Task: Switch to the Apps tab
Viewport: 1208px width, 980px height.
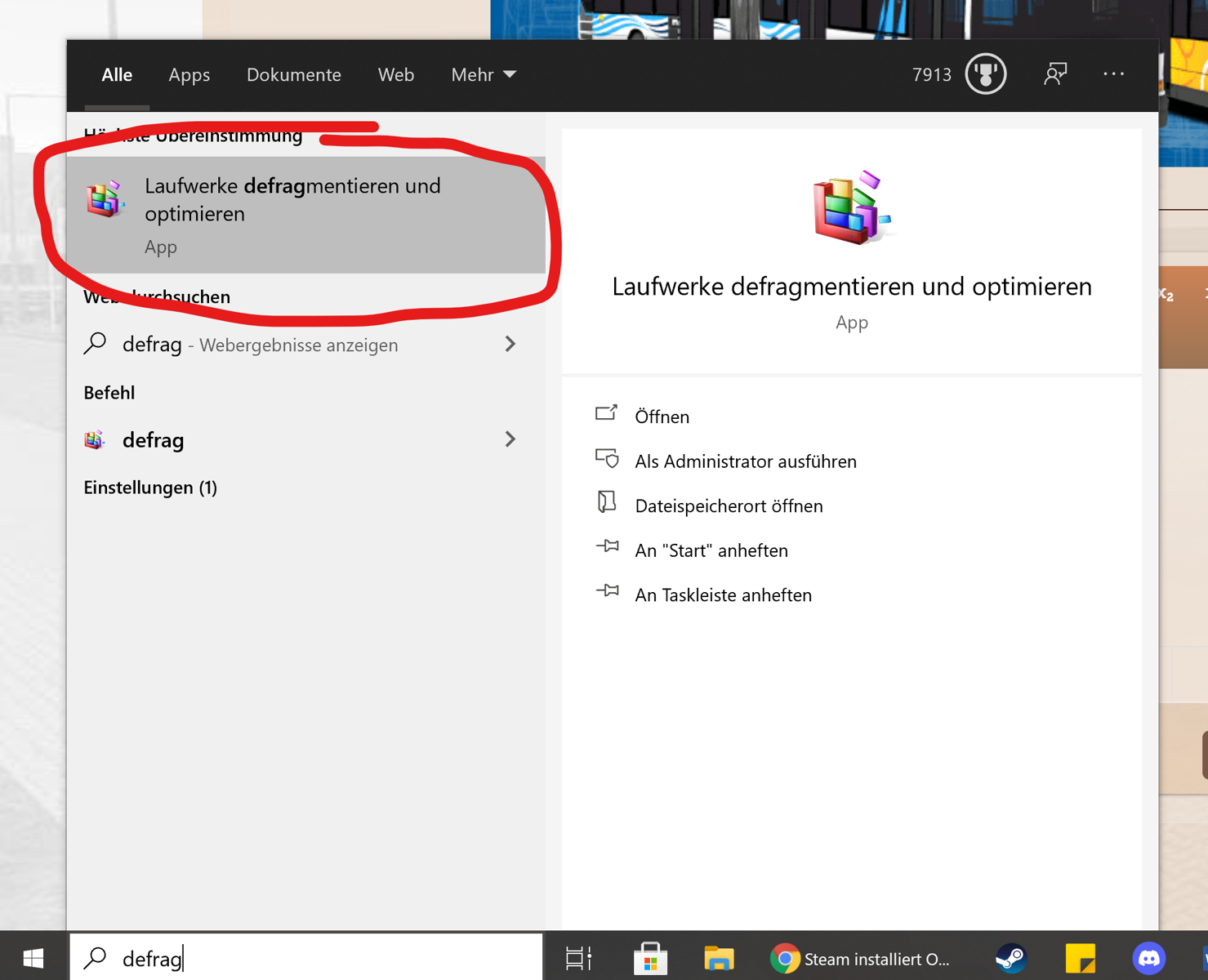Action: tap(189, 74)
